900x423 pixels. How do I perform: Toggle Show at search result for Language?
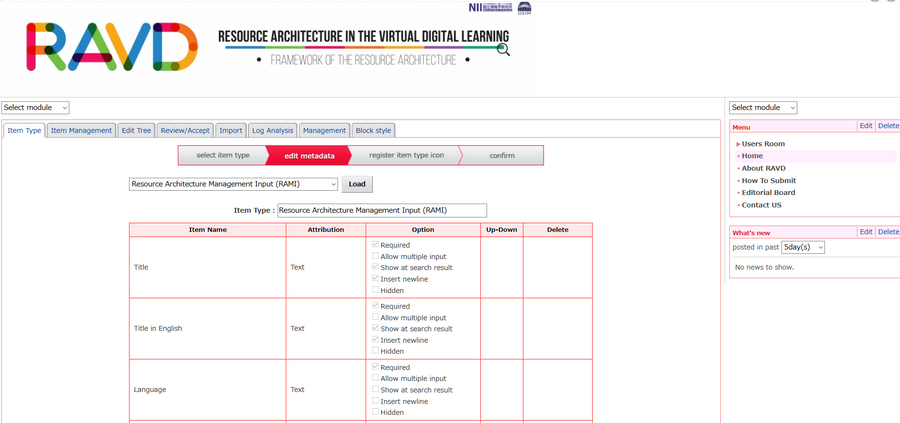(375, 390)
